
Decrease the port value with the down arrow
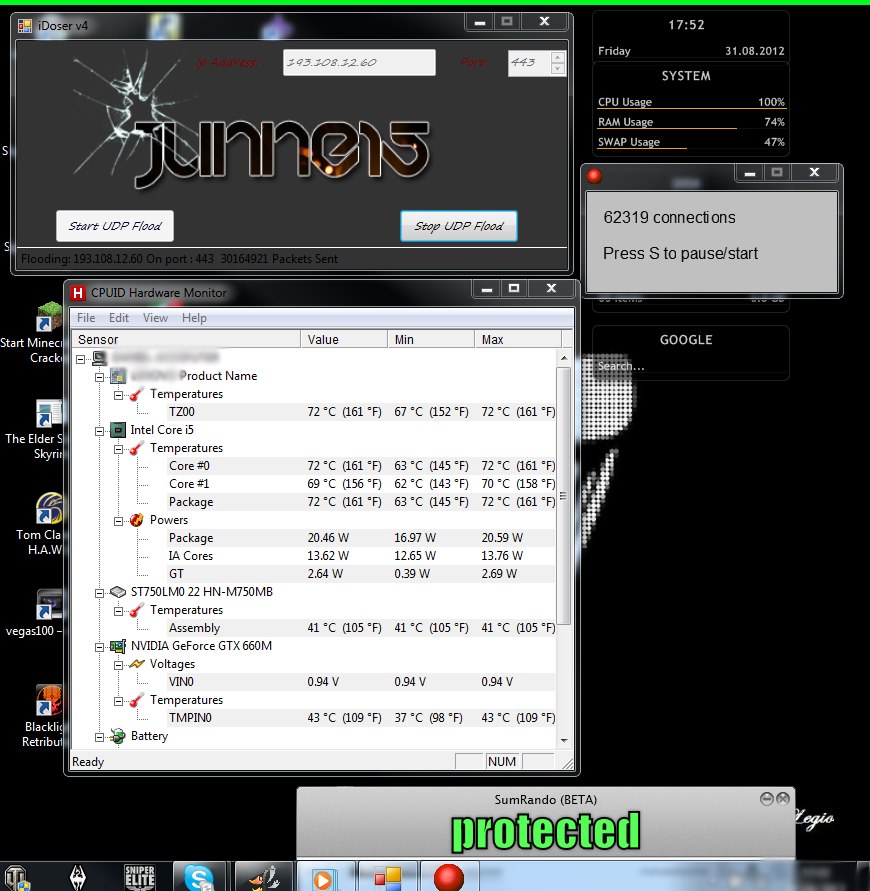[558, 69]
